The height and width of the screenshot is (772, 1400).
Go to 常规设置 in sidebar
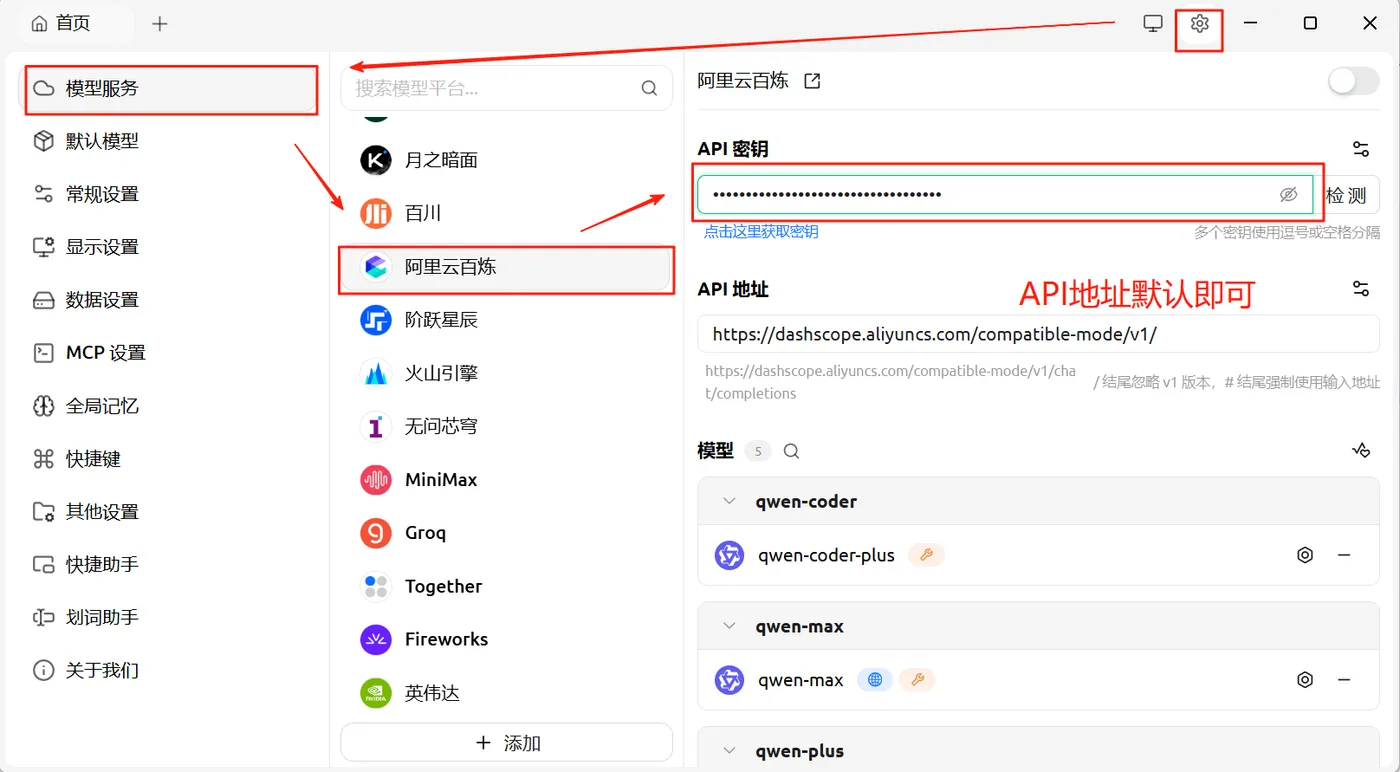[171, 195]
